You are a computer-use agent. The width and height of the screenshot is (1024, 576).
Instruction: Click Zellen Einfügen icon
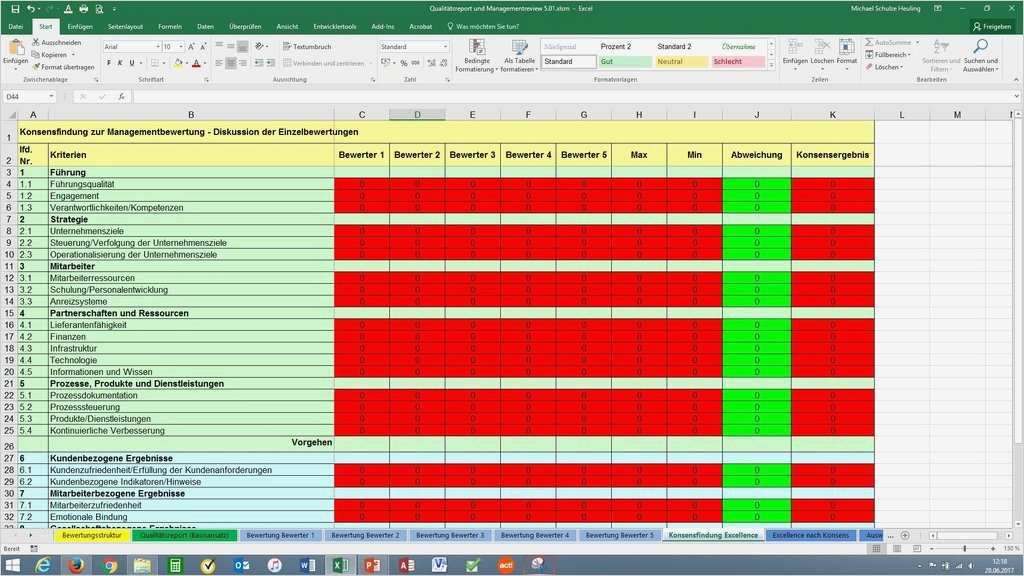795,47
